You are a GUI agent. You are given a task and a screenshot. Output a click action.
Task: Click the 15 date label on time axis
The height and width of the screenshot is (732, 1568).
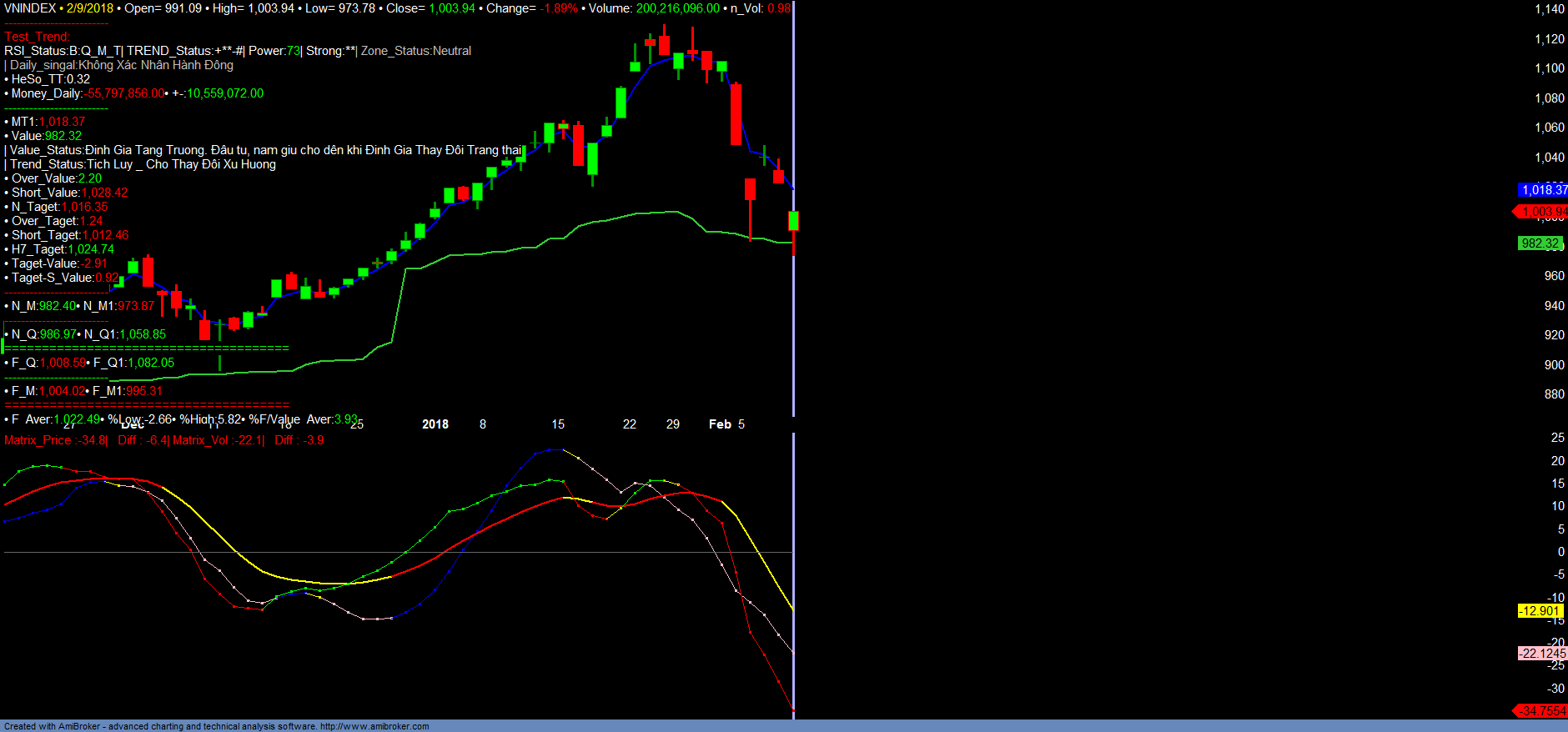coord(558,424)
